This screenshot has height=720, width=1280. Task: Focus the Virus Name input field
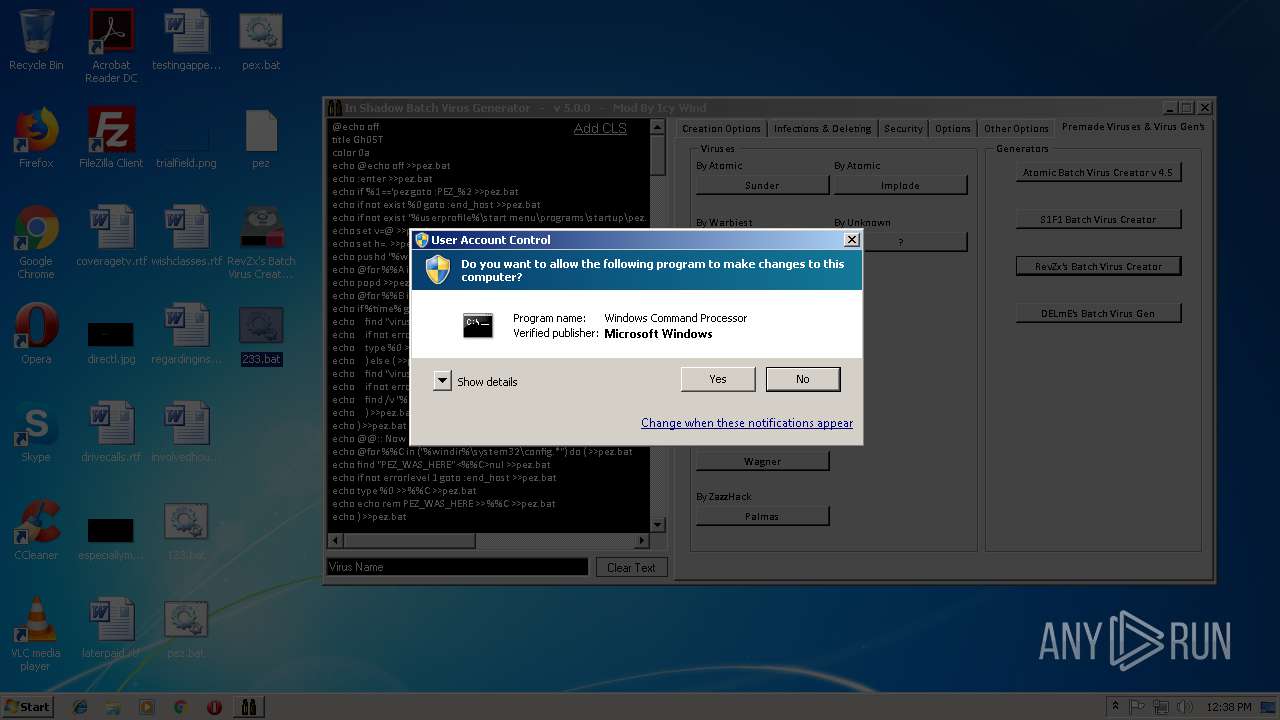click(x=457, y=567)
